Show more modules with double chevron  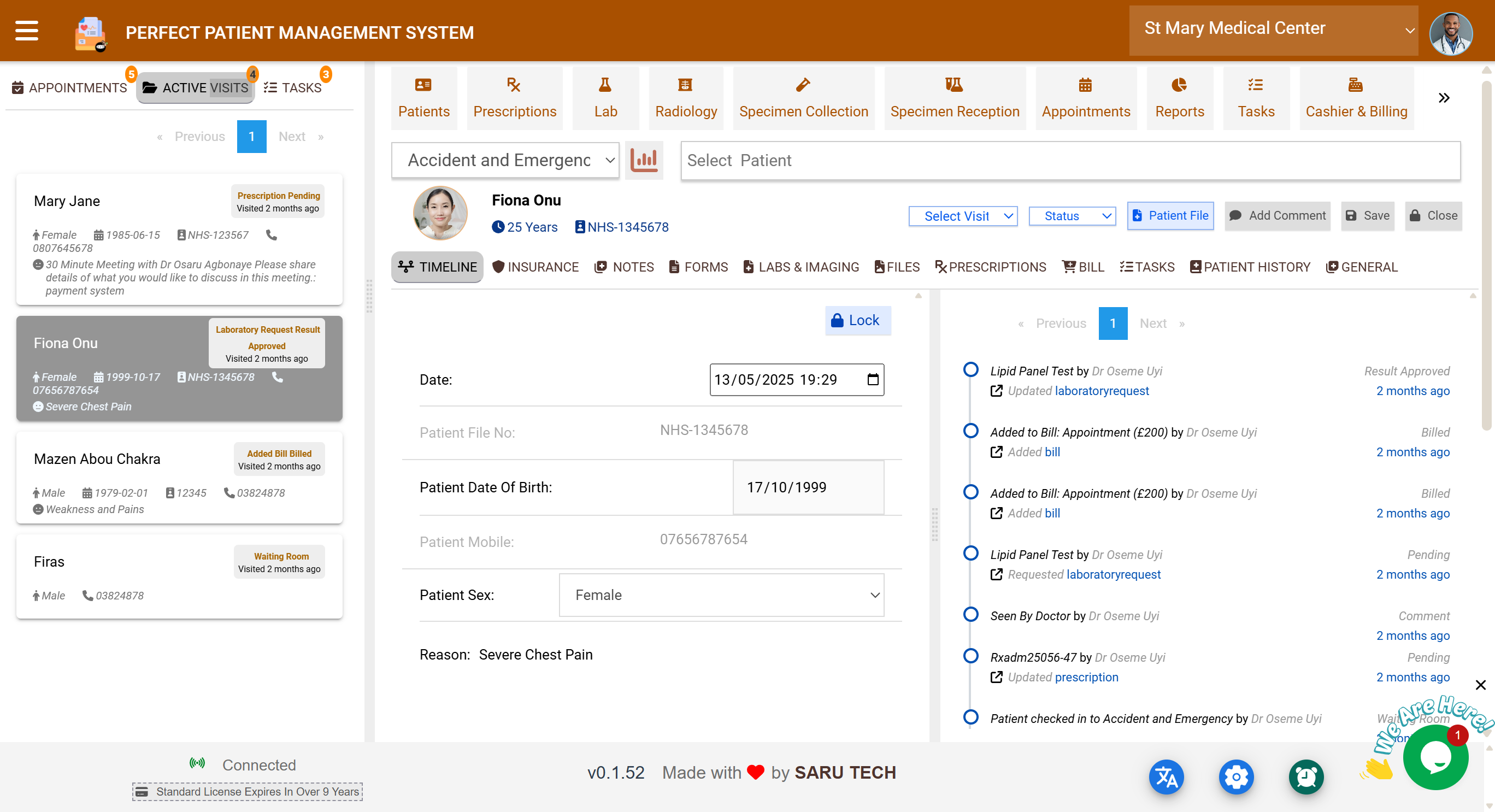(1444, 97)
